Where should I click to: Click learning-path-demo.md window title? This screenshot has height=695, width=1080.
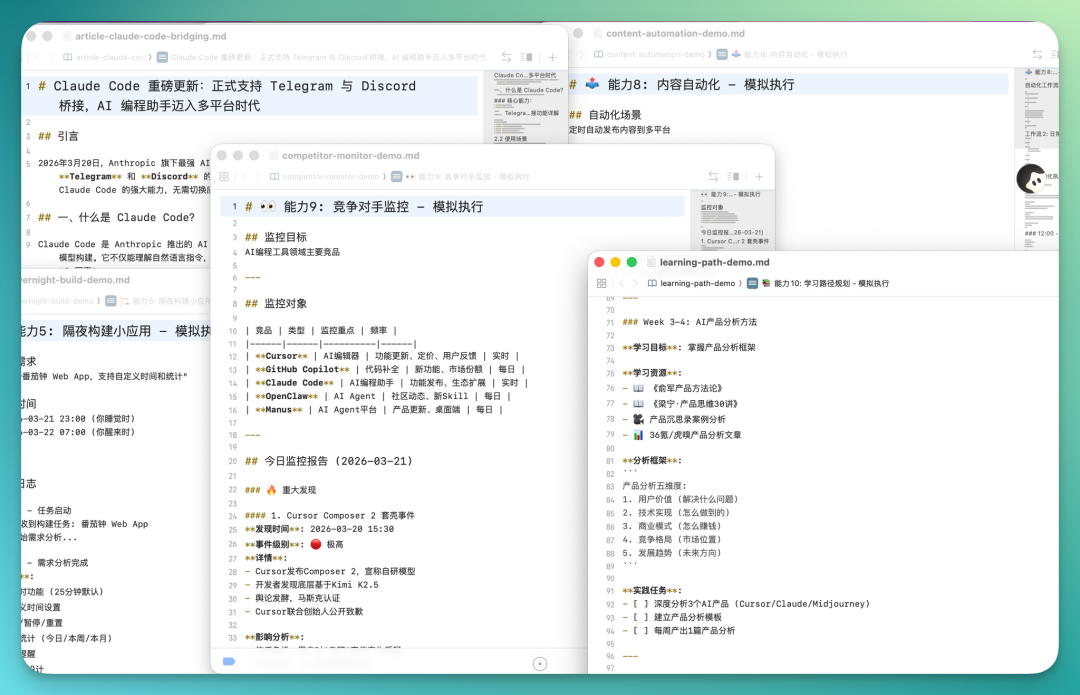point(714,262)
